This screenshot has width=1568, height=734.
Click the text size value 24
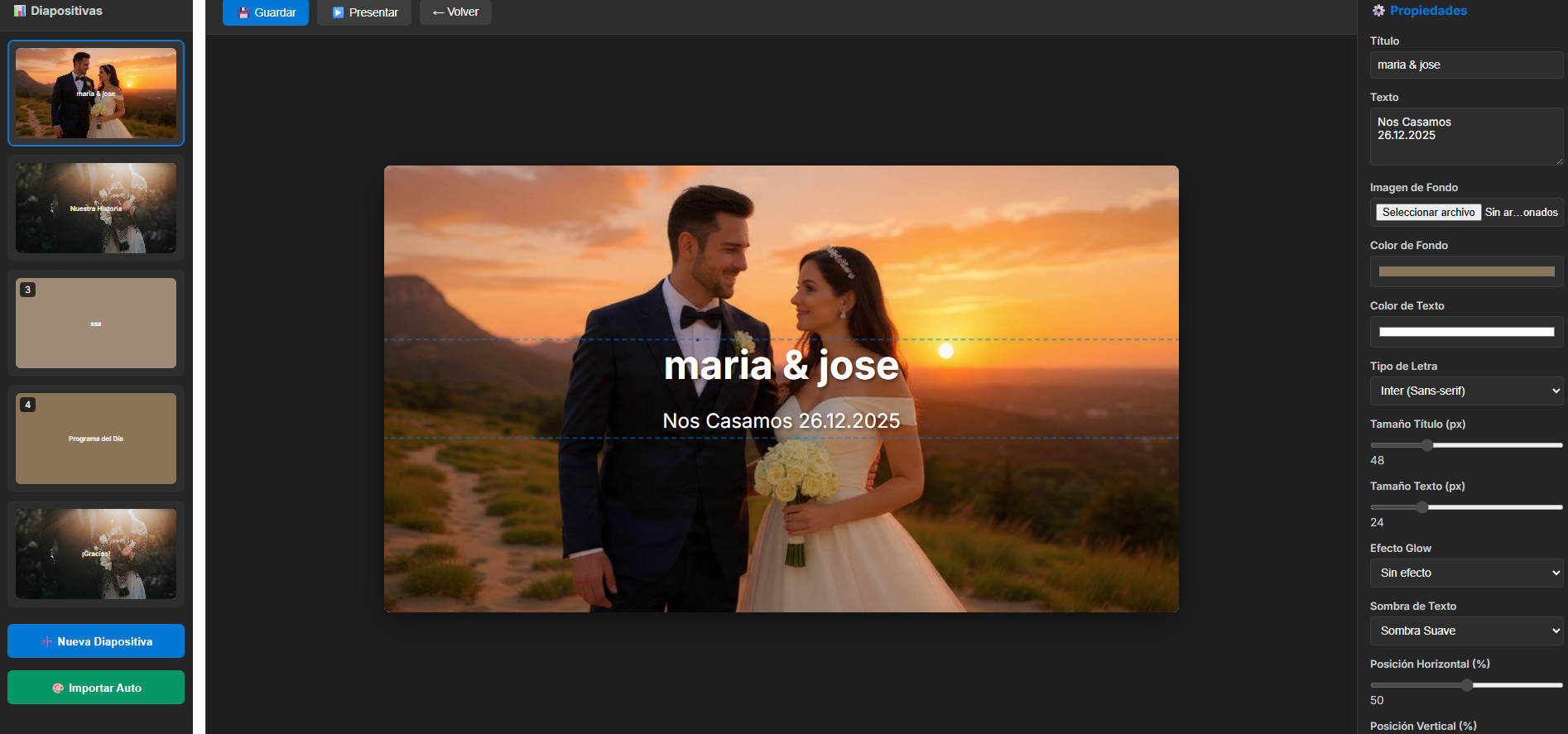click(x=1378, y=522)
